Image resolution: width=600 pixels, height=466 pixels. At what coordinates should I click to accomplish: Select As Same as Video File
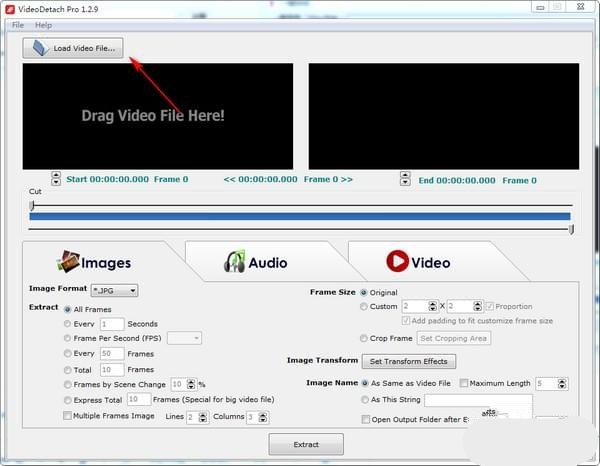[365, 383]
